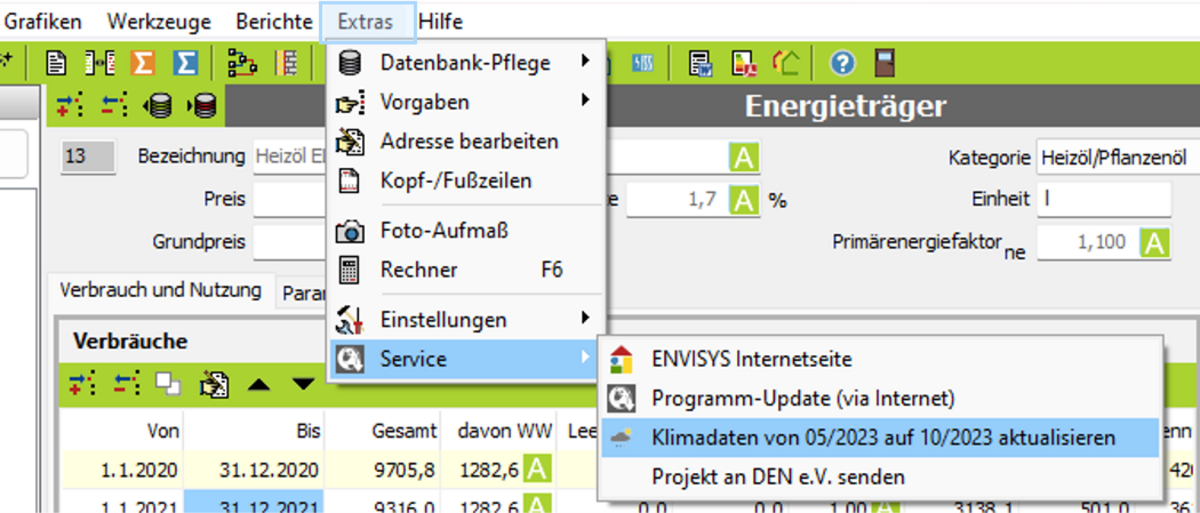Click the Einheit input field
The image size is (1200, 513).
point(1103,199)
